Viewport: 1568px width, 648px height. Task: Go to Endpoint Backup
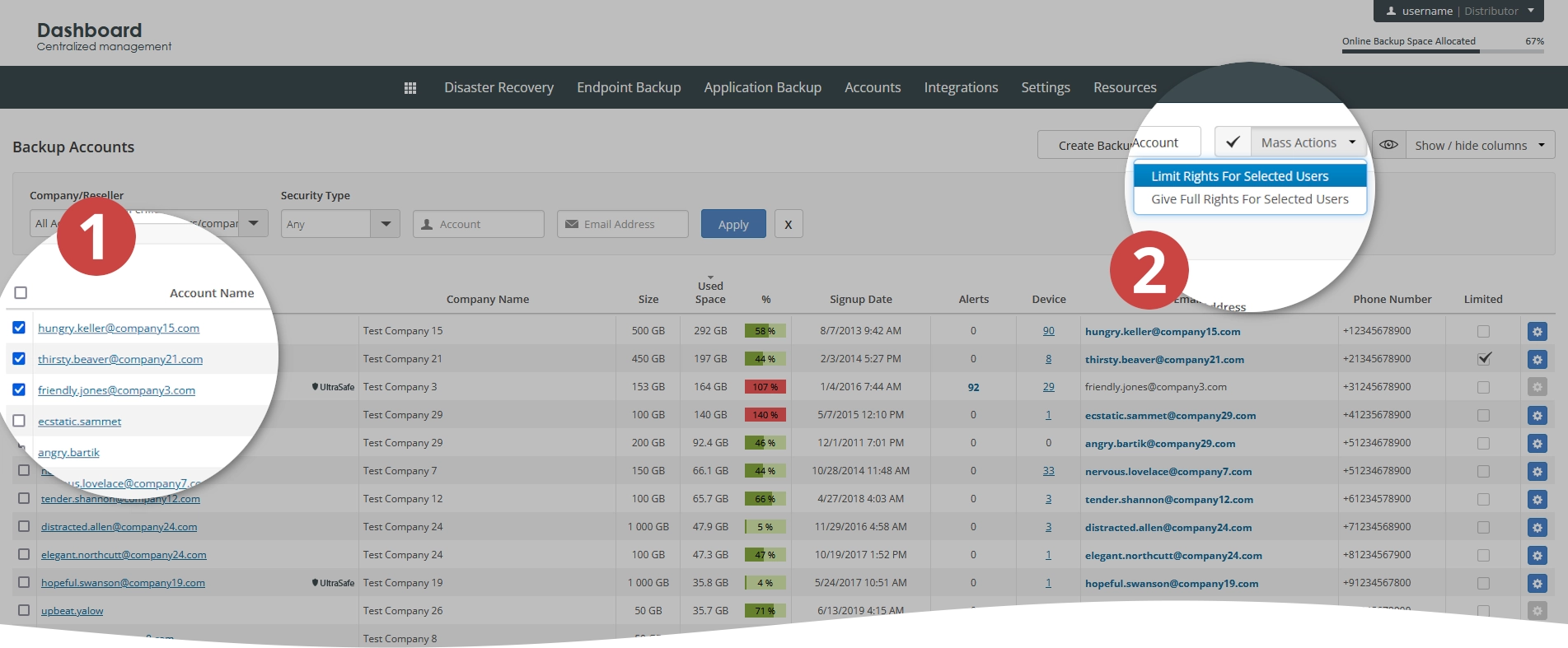point(629,87)
